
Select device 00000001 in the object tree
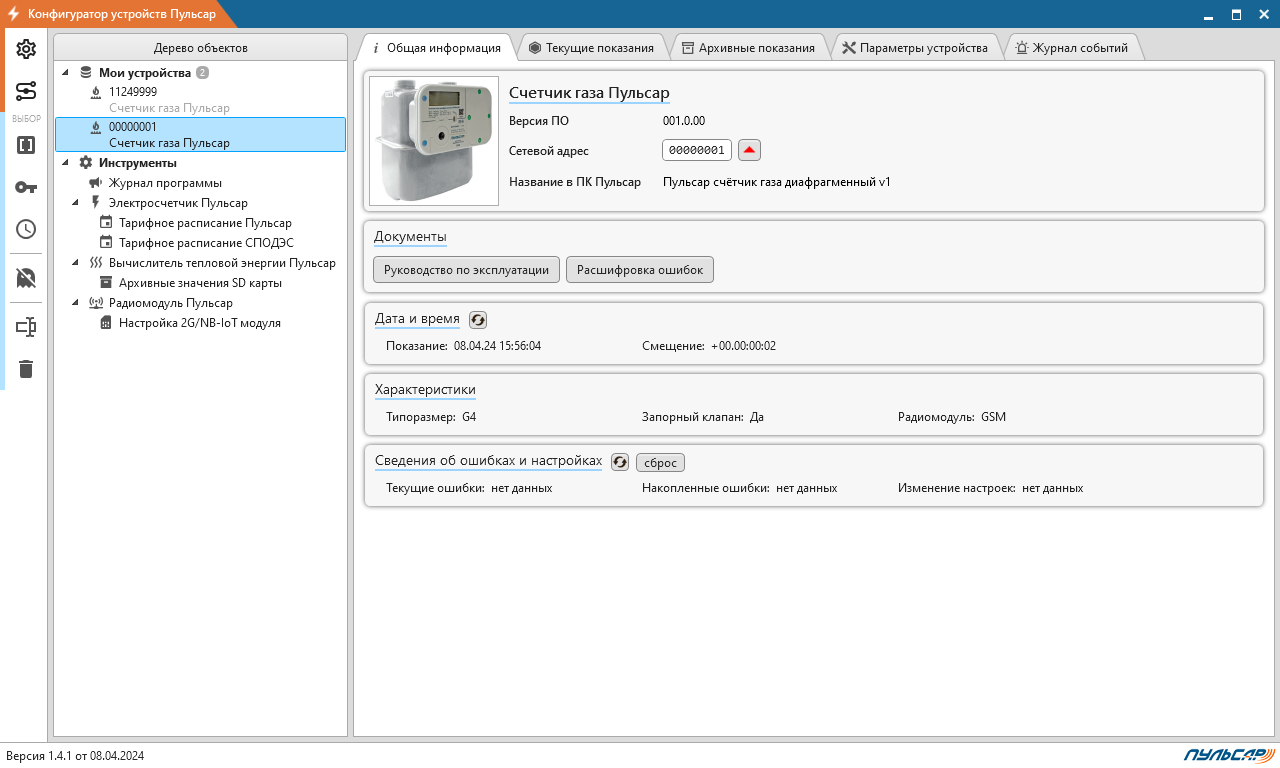point(200,135)
